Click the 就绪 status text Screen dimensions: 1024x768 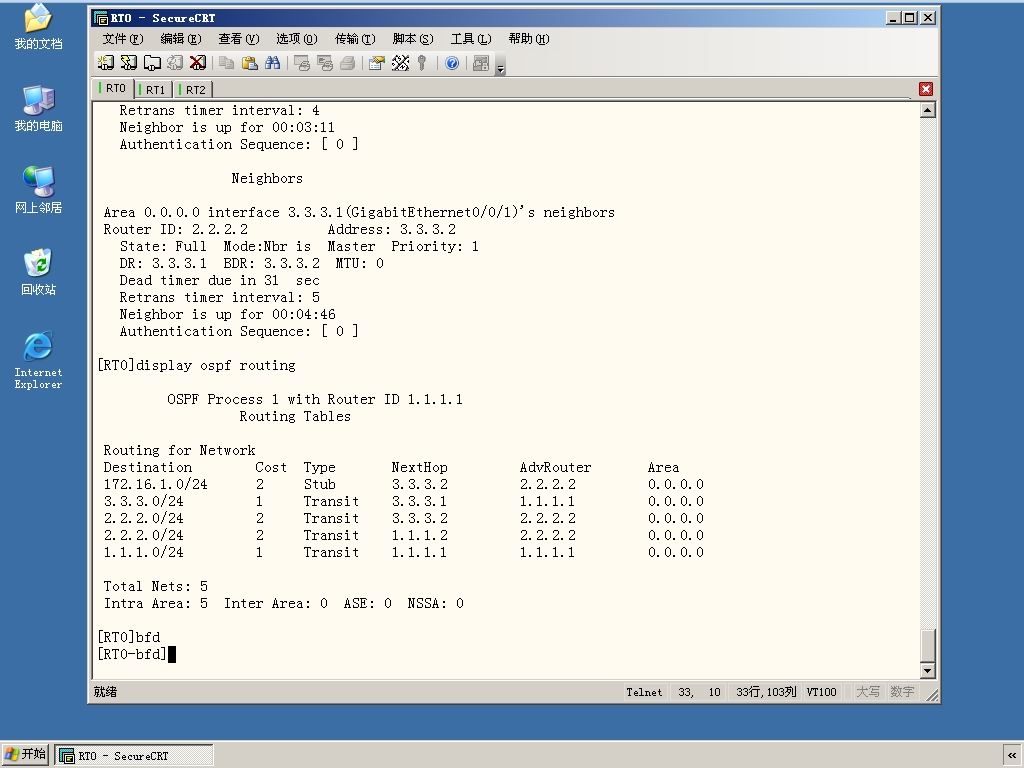(105, 692)
